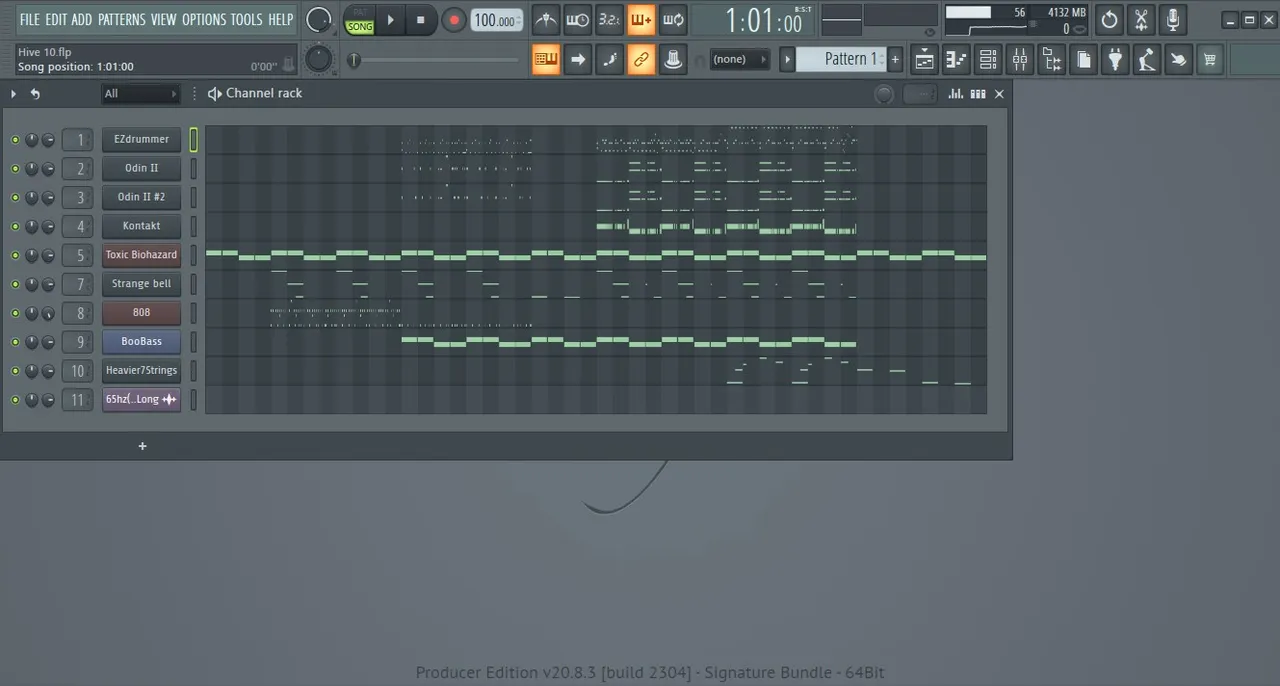The width and height of the screenshot is (1280, 686).
Task: Toggle the loop recording icon
Action: [673, 19]
